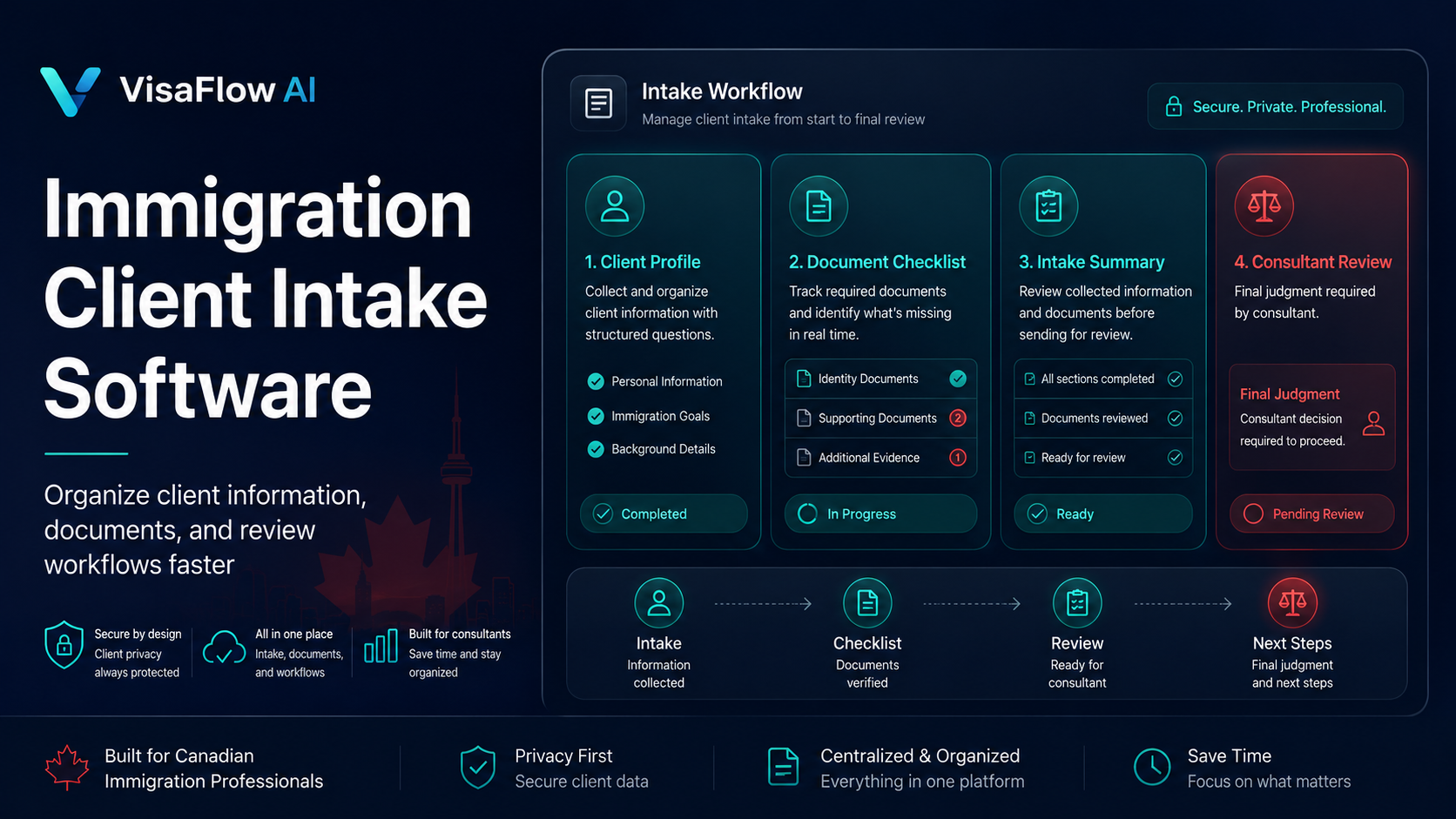1456x819 pixels.
Task: Click the Built for consultants bar chart icon
Action: click(381, 647)
